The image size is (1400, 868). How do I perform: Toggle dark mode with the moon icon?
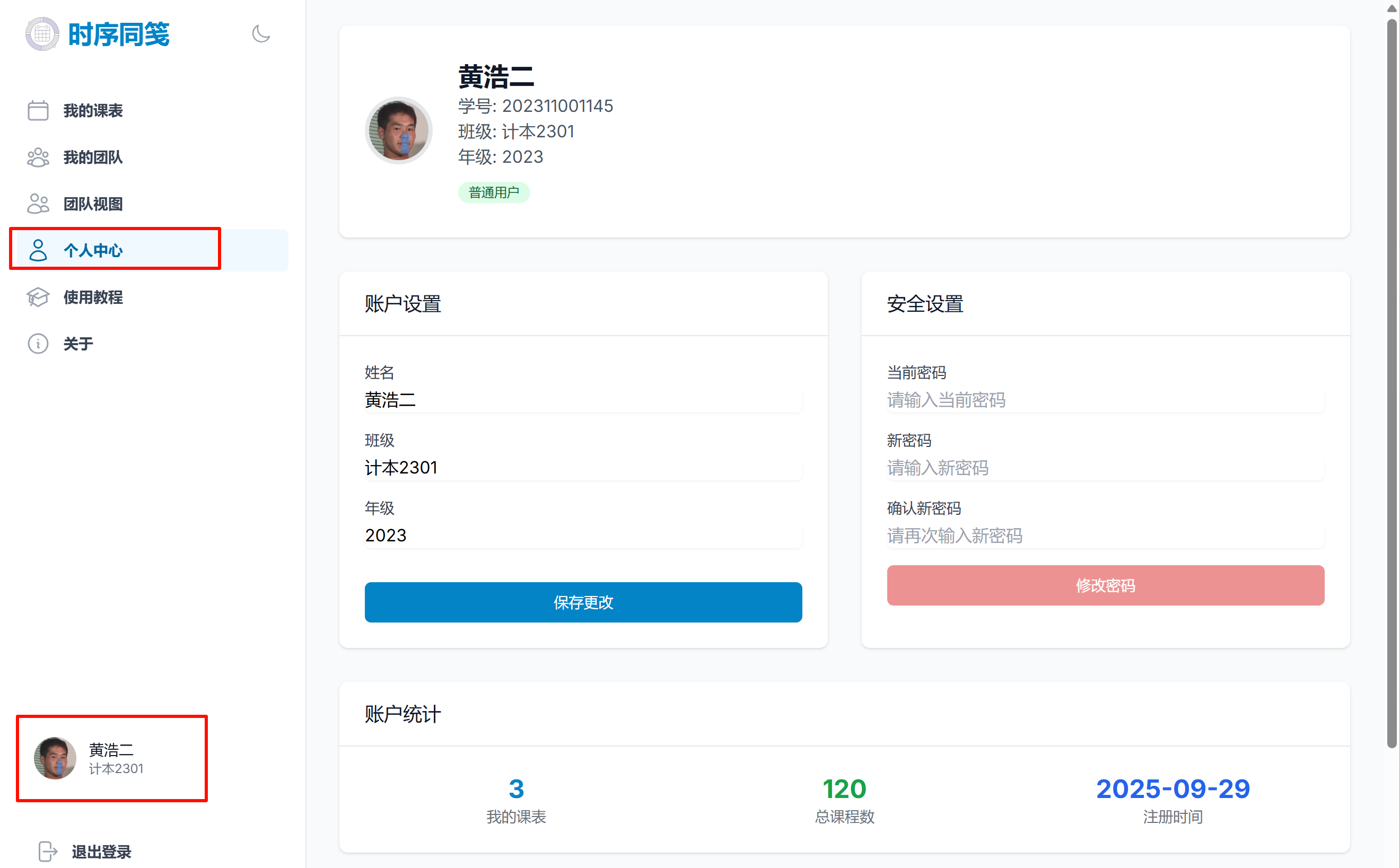pyautogui.click(x=261, y=34)
